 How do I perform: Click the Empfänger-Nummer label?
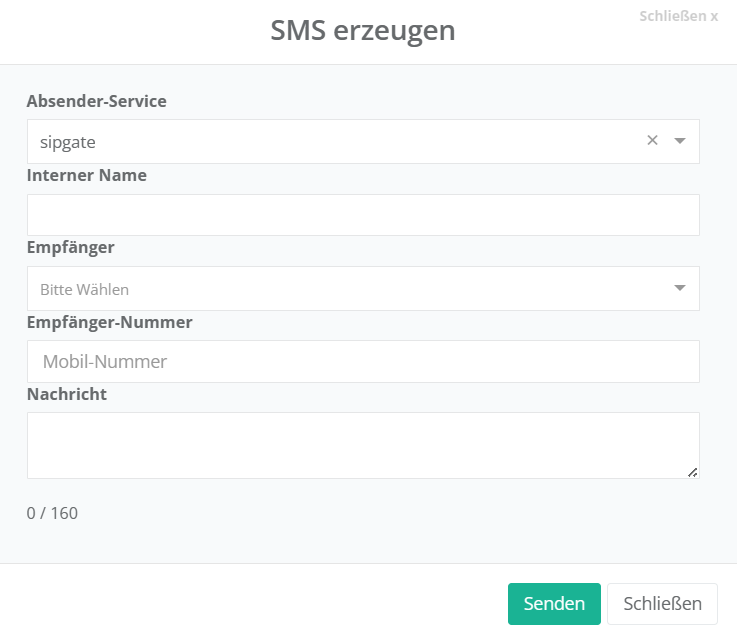[x=110, y=322]
